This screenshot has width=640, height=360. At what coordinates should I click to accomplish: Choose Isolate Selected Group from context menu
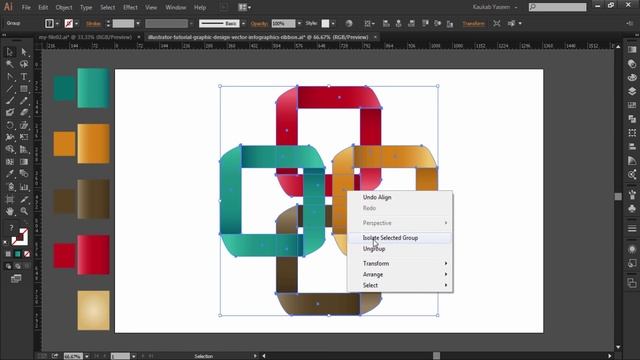click(400, 238)
